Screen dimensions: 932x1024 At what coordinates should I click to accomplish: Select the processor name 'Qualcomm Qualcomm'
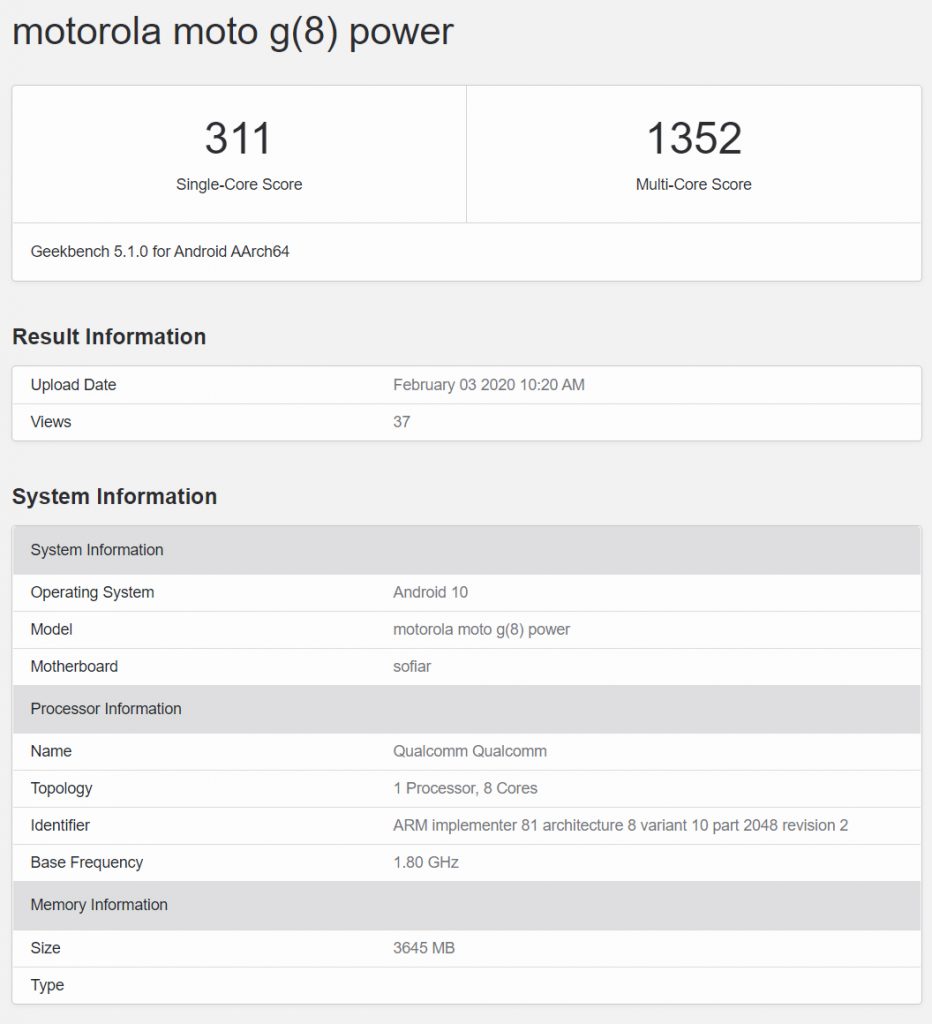coord(470,751)
